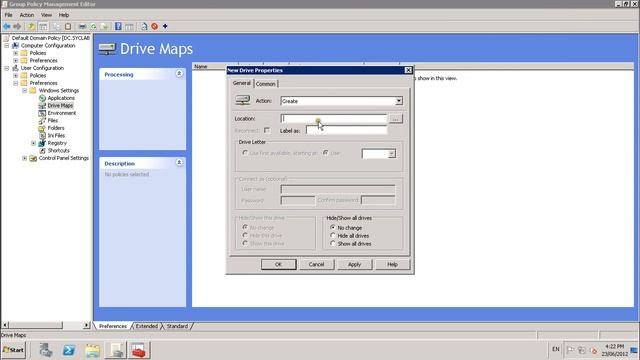The image size is (640, 360).
Task: Expand Policies under Computer Configuration
Action: click(16, 53)
